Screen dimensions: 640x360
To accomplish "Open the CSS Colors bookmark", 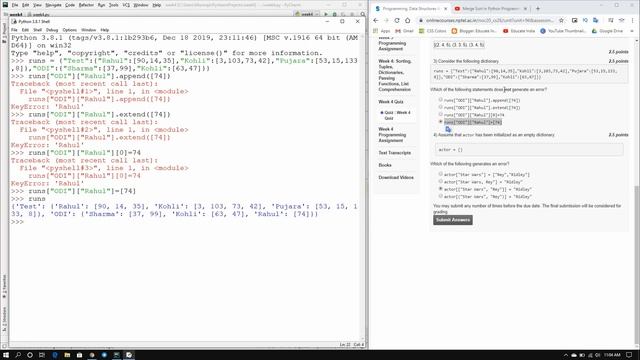I will pos(433,31).
